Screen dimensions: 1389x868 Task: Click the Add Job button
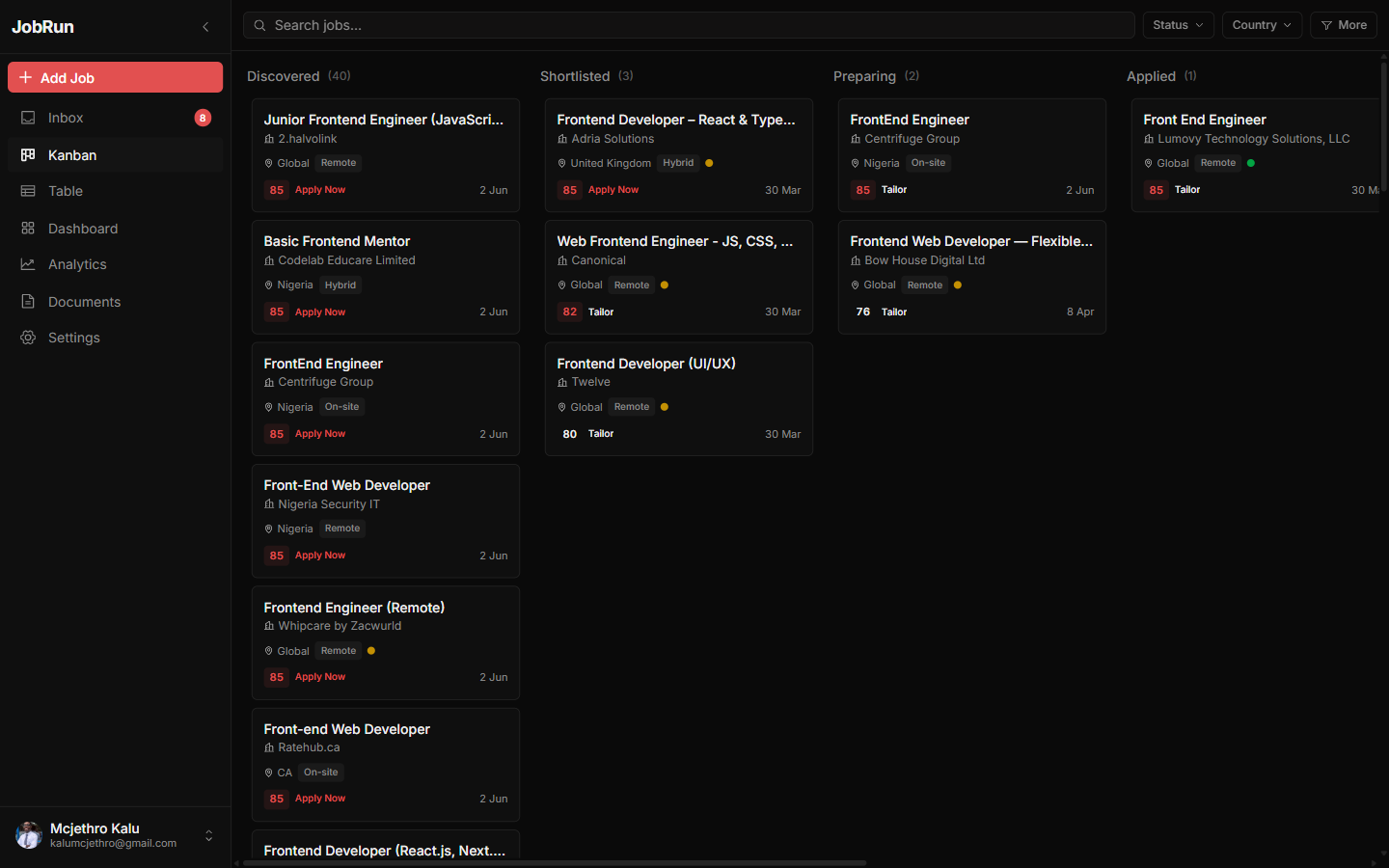point(116,77)
